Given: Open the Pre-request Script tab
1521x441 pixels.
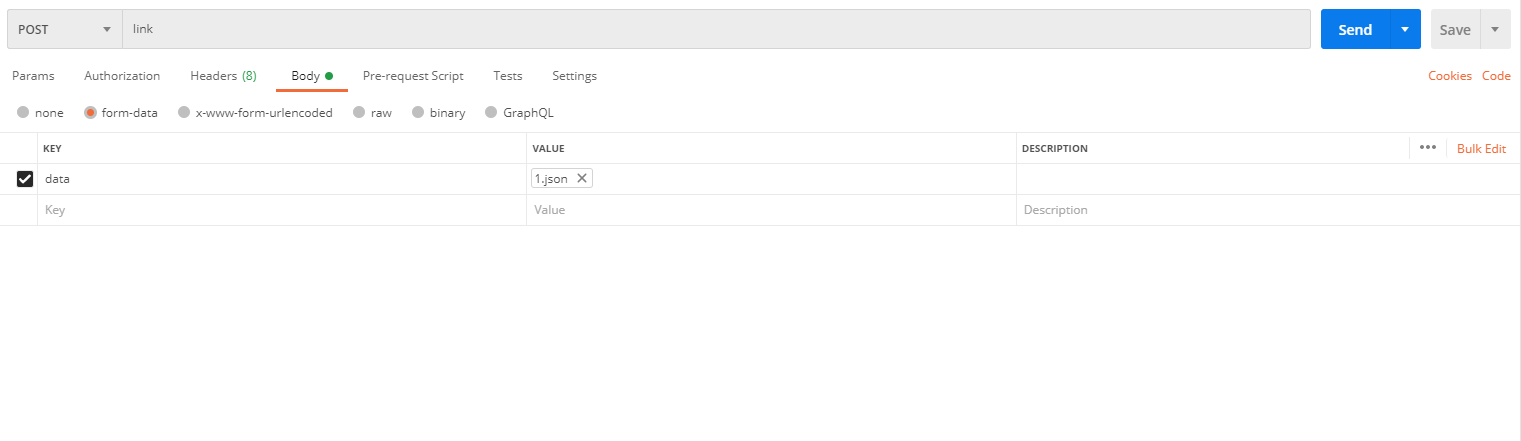Looking at the screenshot, I should coord(413,76).
